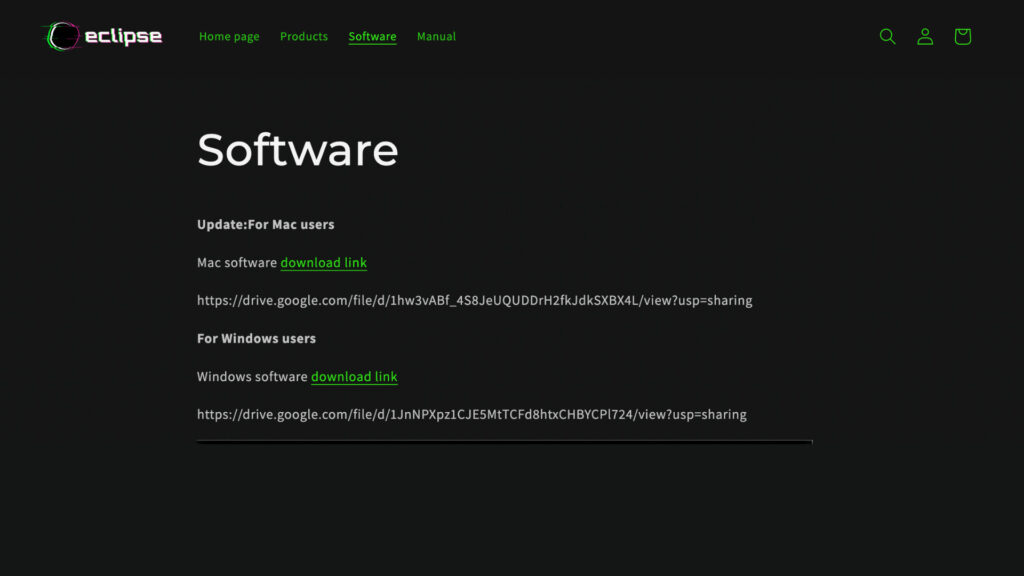Open the Windows software download link
The image size is (1024, 576).
pyautogui.click(x=354, y=377)
